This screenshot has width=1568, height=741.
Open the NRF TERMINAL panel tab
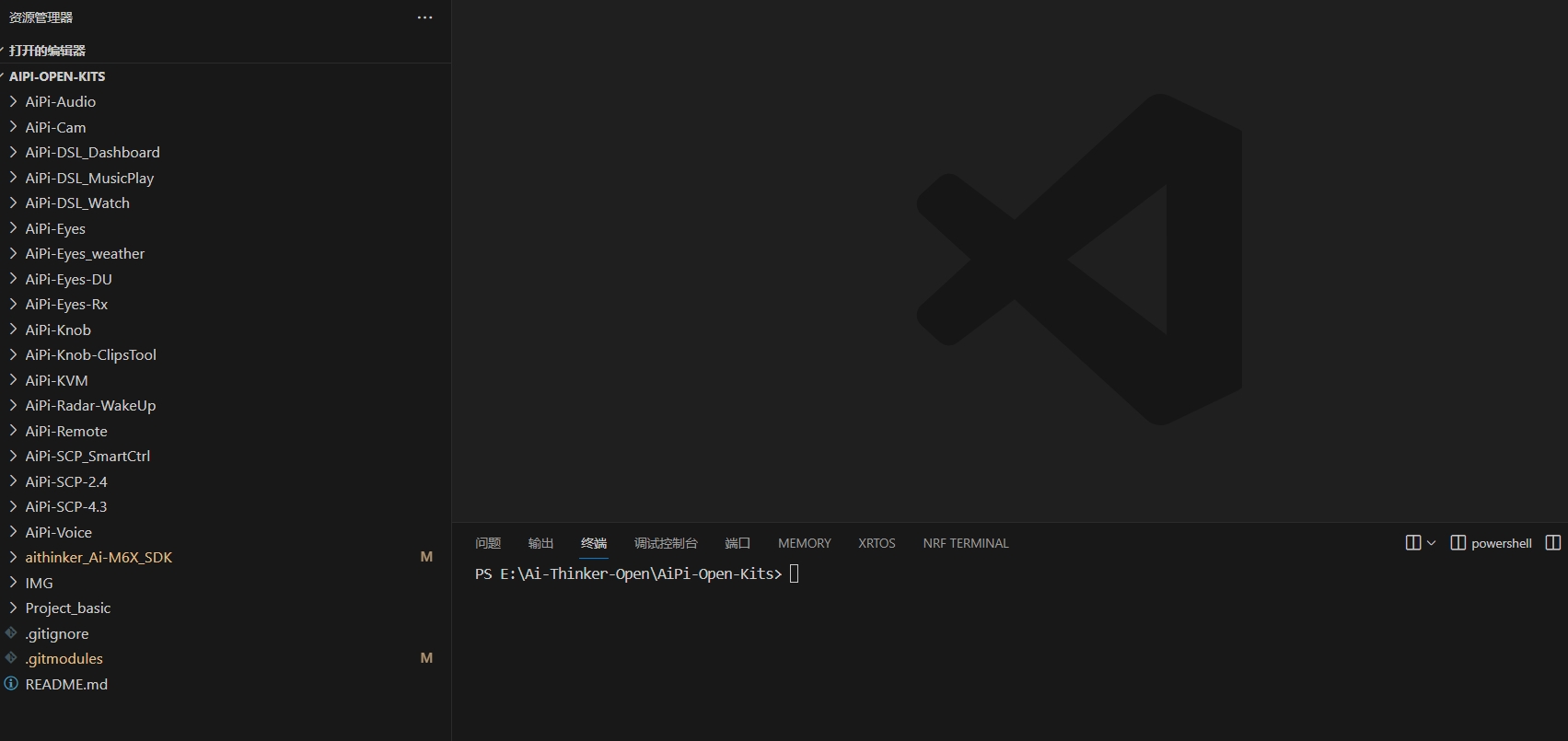pos(966,543)
